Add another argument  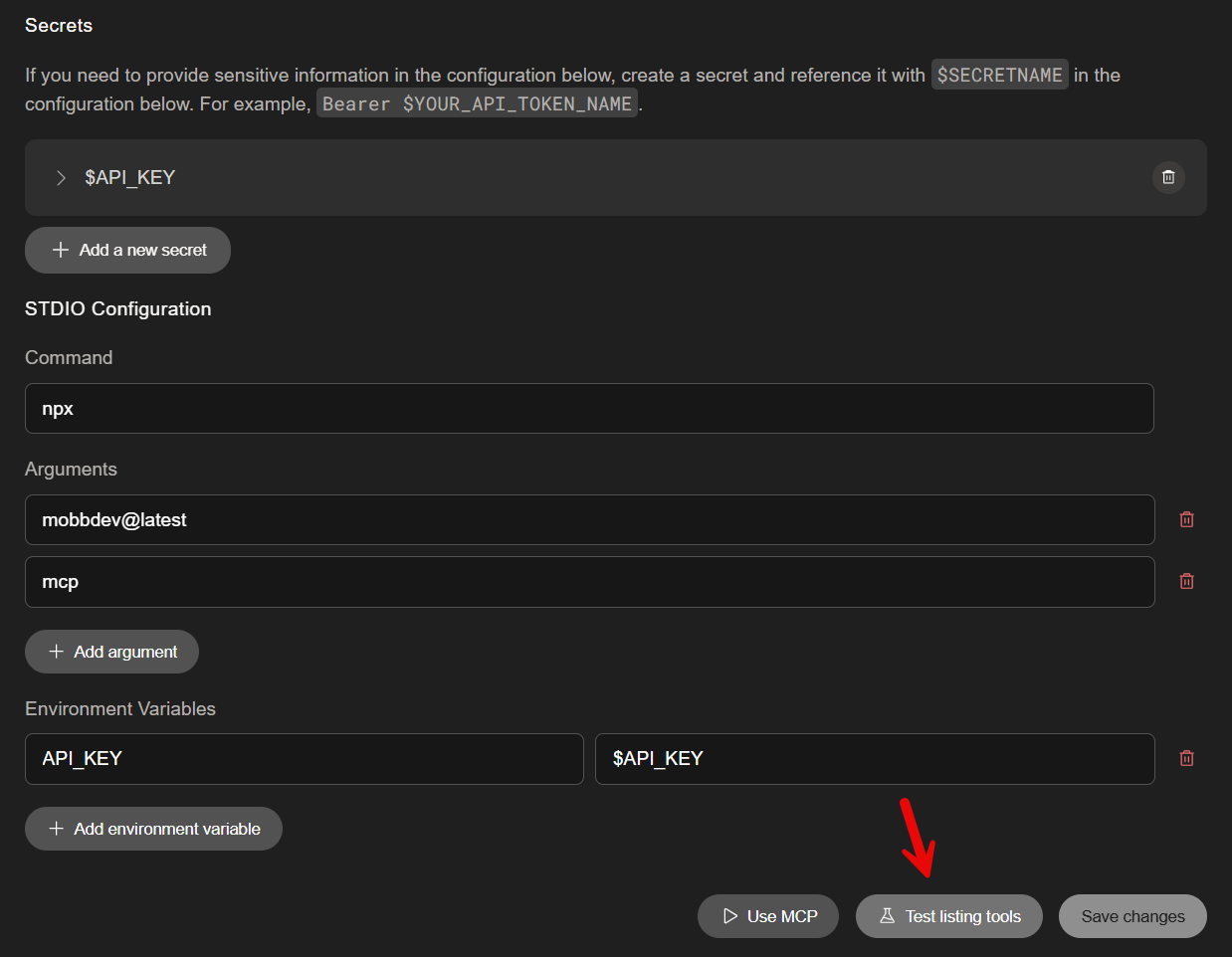pos(111,652)
